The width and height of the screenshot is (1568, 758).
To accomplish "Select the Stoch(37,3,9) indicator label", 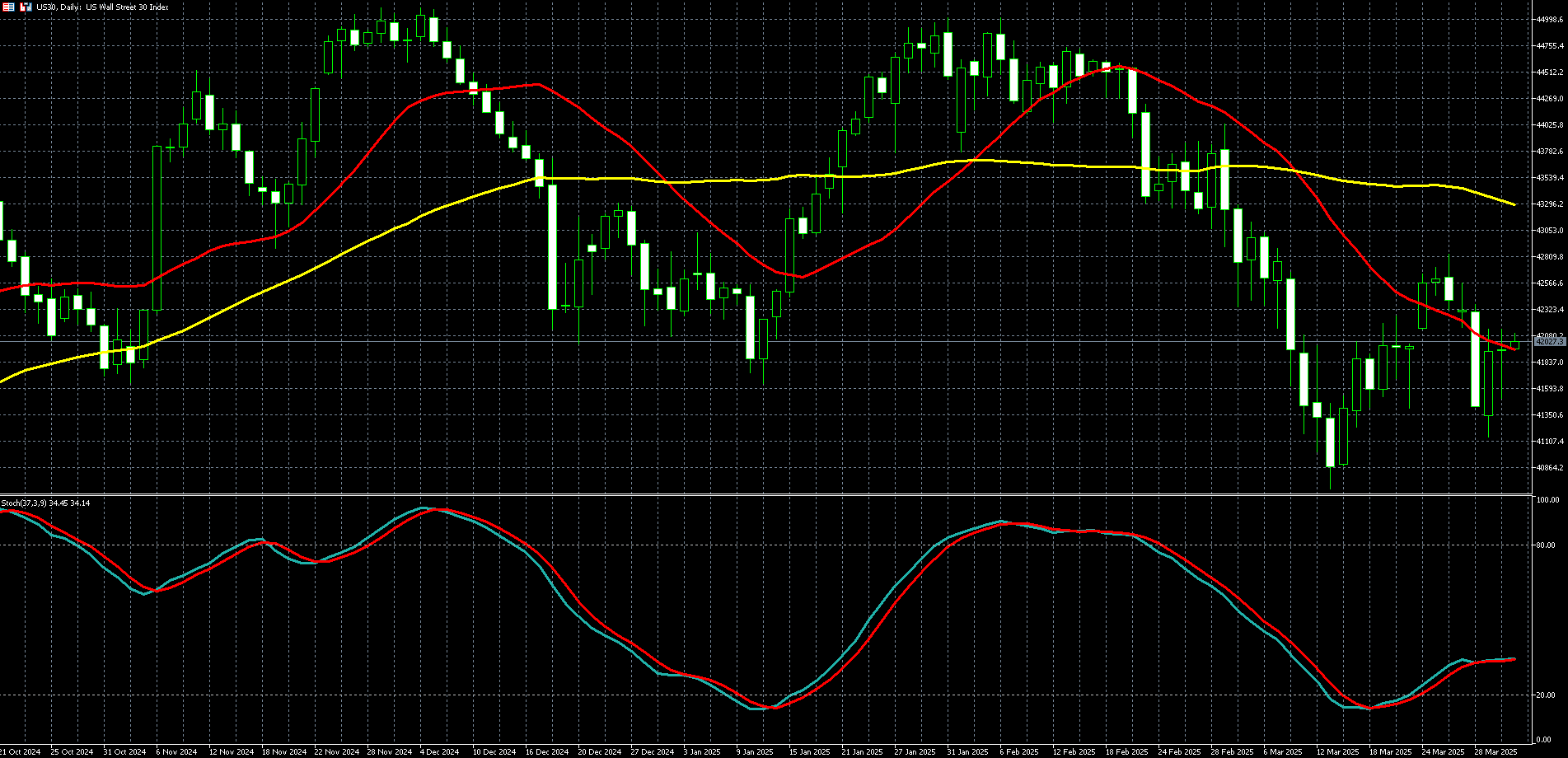I will [x=45, y=503].
